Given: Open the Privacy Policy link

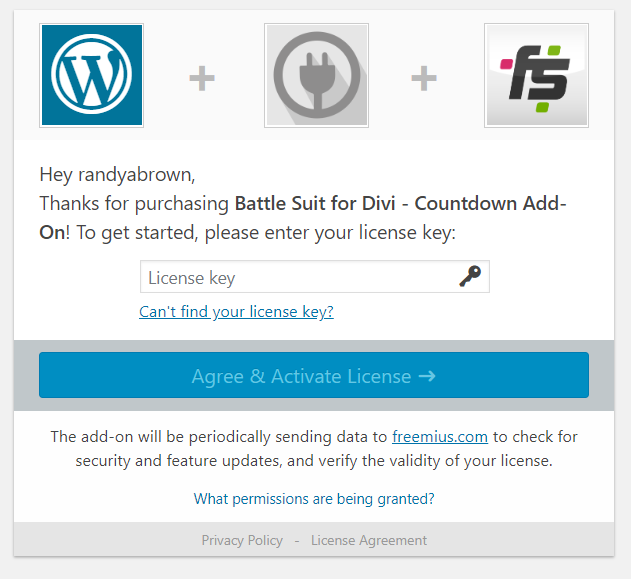Looking at the screenshot, I should click(242, 540).
